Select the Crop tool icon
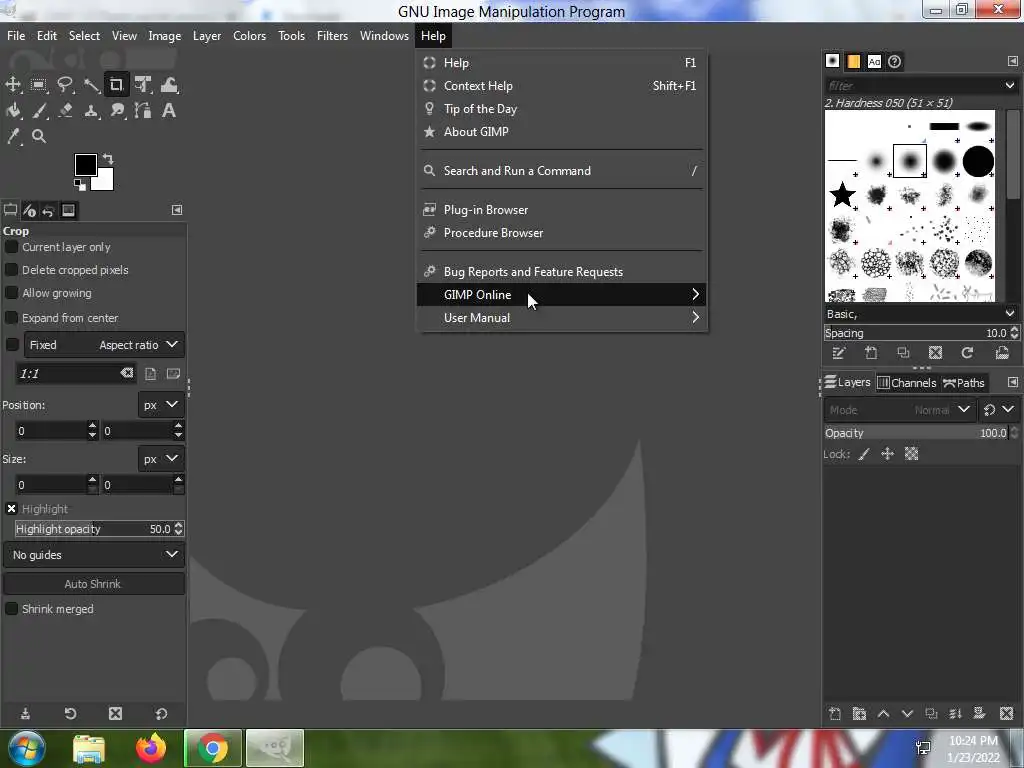Viewport: 1024px width, 768px height. 116,85
